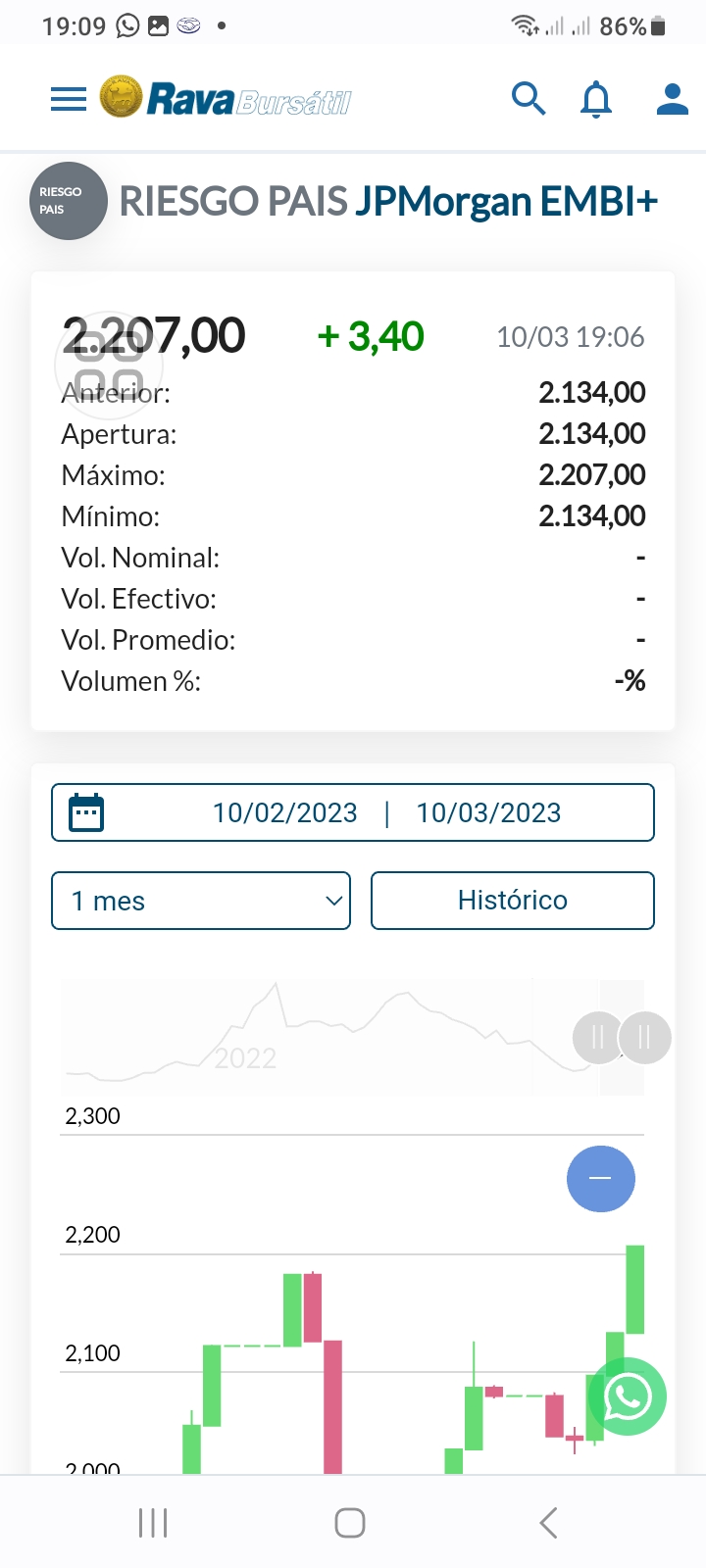Tap the RIESGO PAIS round badge
Image resolution: width=706 pixels, height=1568 pixels.
pos(68,201)
